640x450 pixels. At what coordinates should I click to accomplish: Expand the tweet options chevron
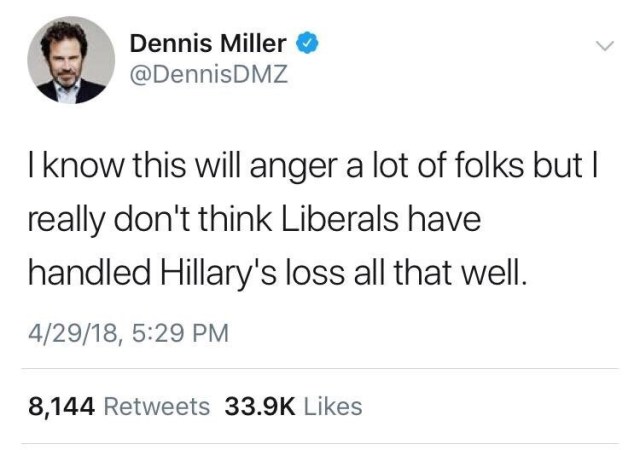[x=603, y=46]
